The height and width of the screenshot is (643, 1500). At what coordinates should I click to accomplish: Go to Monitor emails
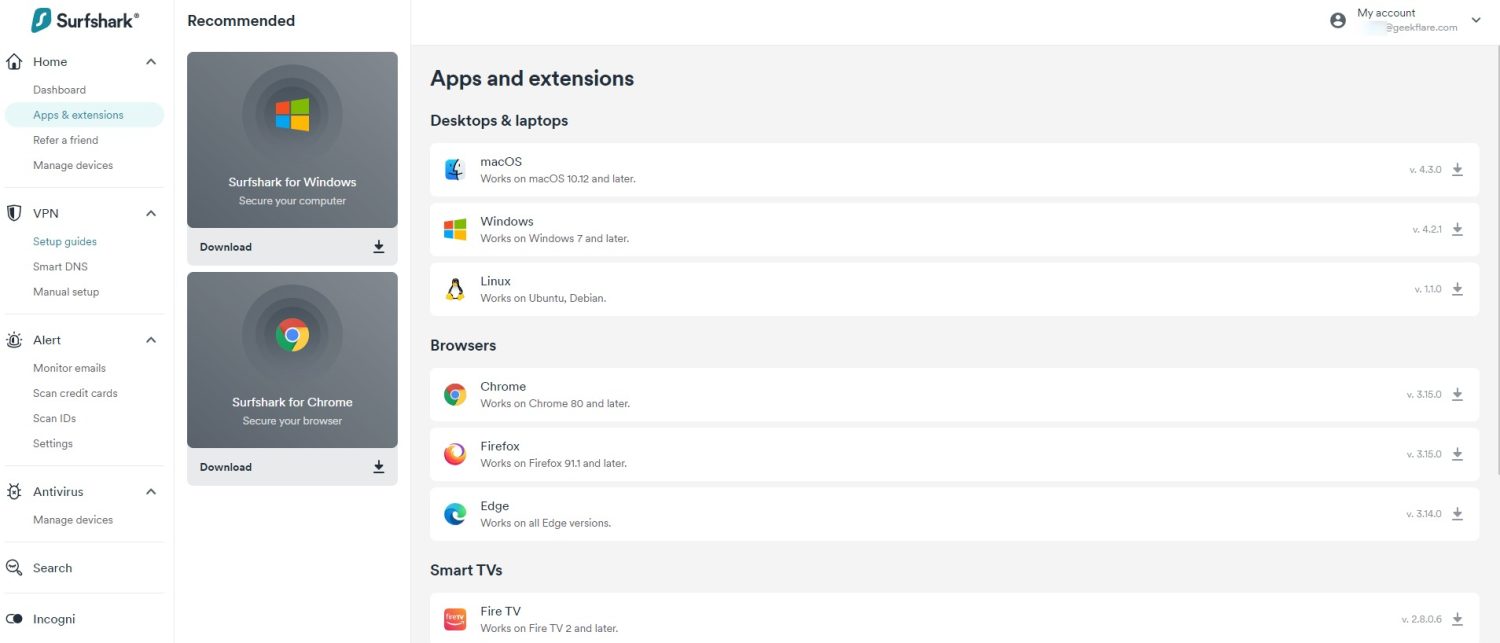coord(69,368)
